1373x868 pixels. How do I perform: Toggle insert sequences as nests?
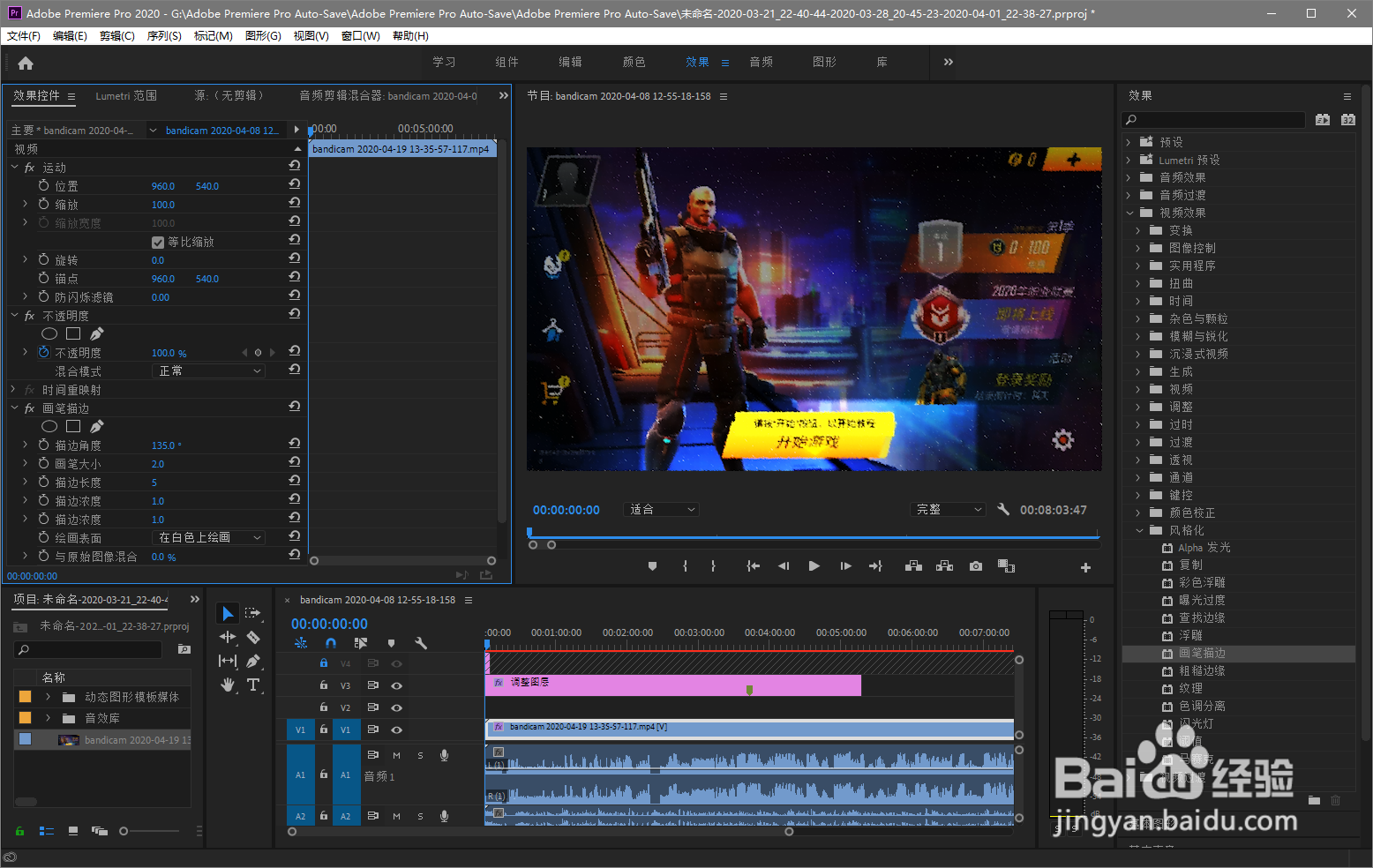301,643
